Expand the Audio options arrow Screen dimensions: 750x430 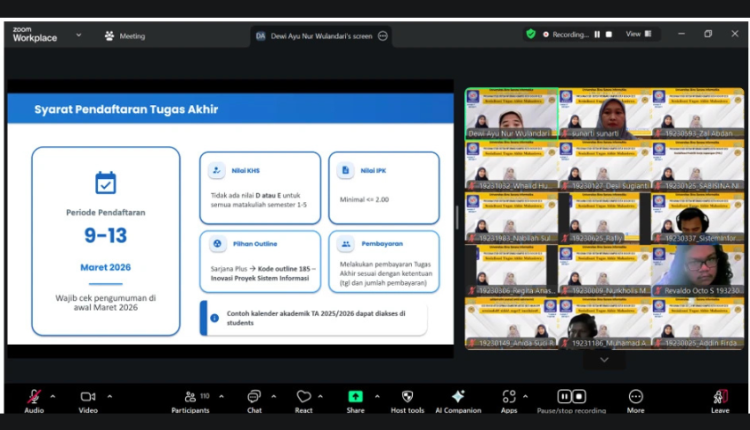point(53,397)
